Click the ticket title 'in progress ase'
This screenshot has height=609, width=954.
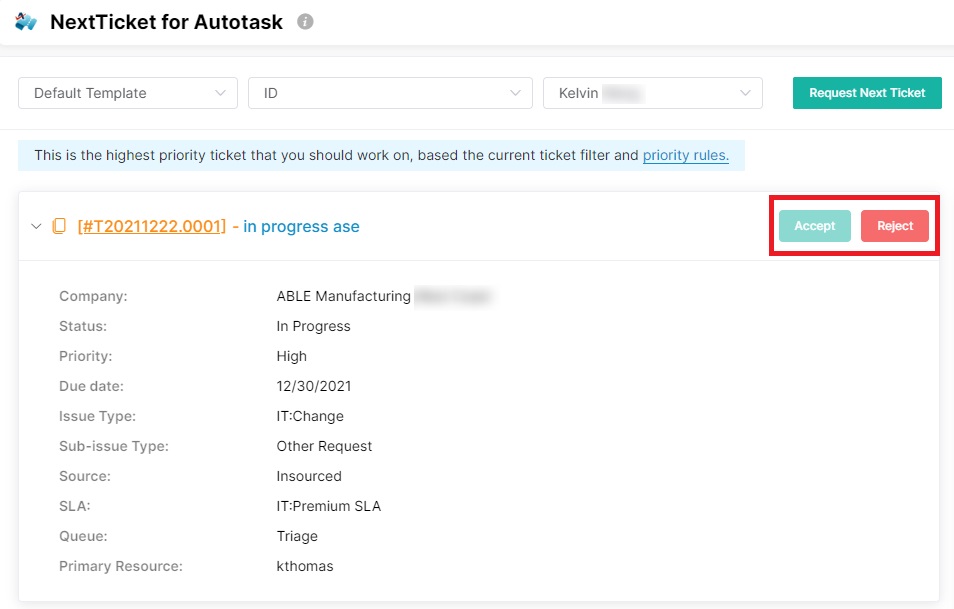pos(301,226)
